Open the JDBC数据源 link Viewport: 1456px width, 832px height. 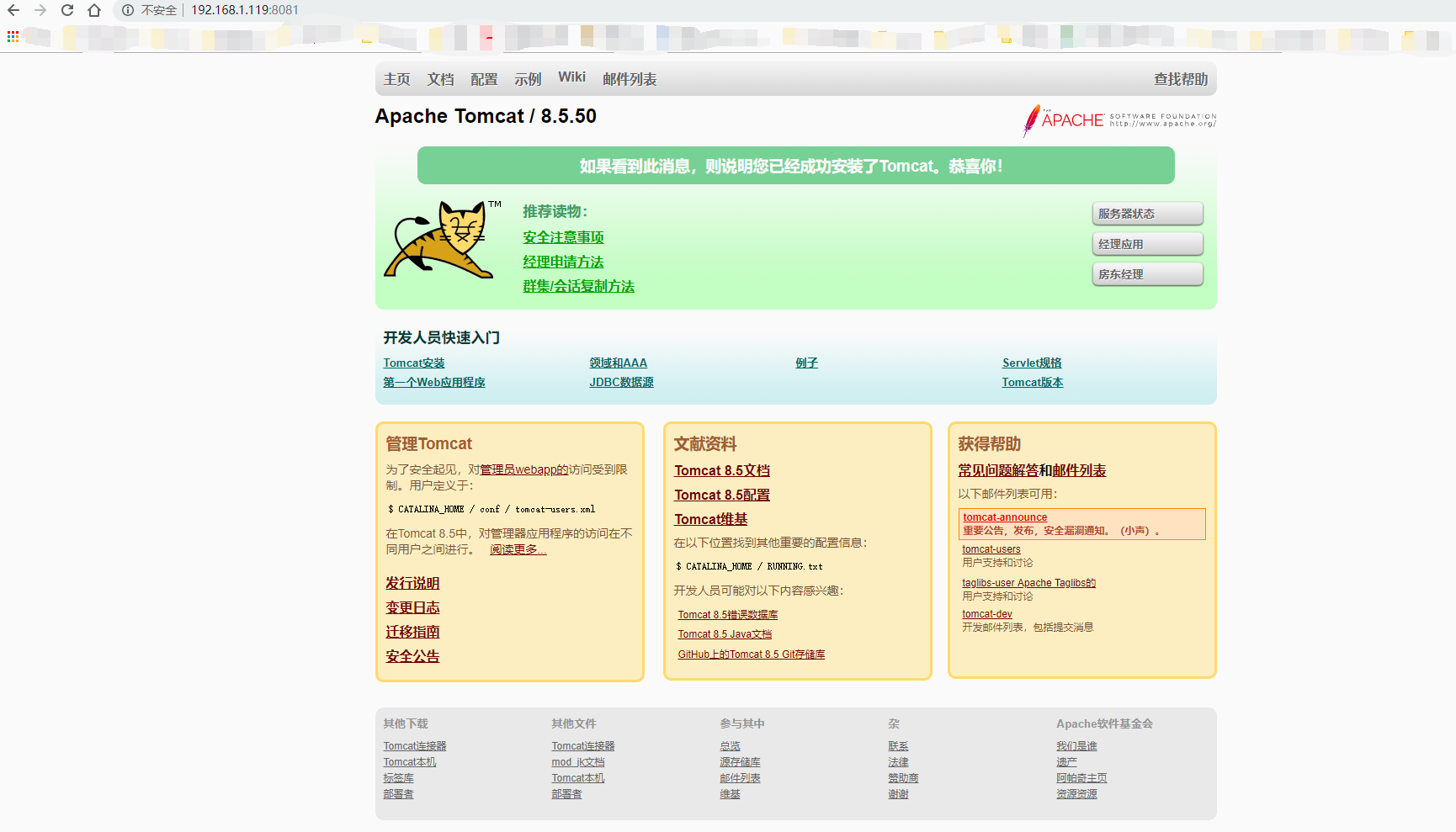(621, 382)
